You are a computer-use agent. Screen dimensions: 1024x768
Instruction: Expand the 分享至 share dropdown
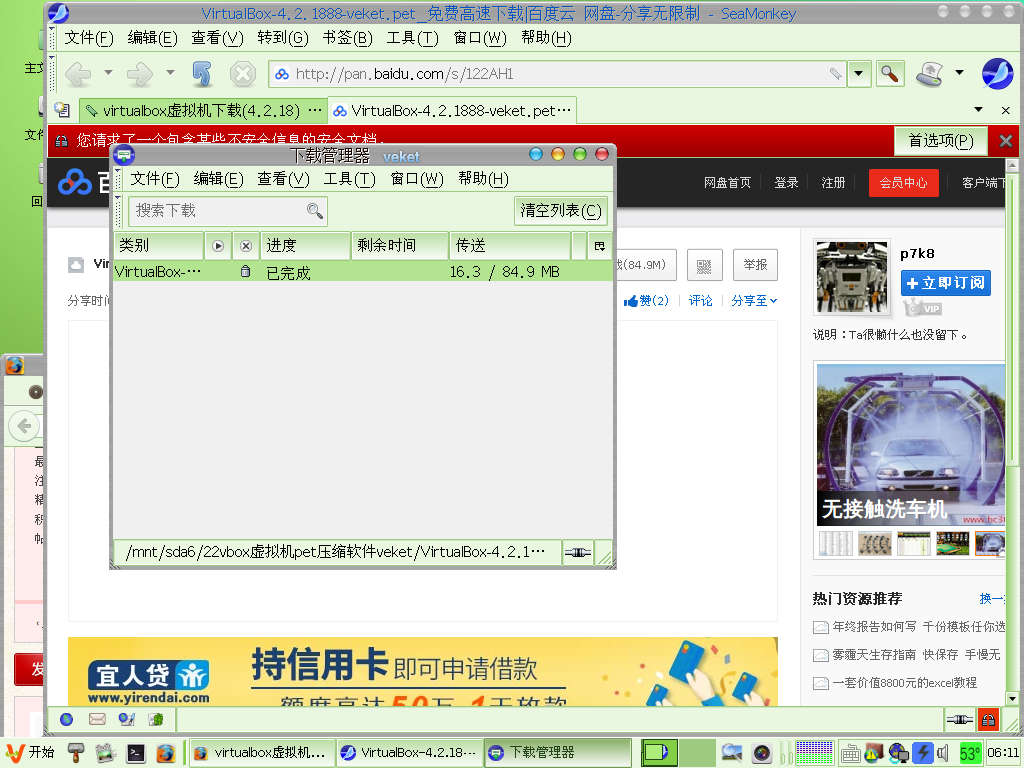[754, 300]
